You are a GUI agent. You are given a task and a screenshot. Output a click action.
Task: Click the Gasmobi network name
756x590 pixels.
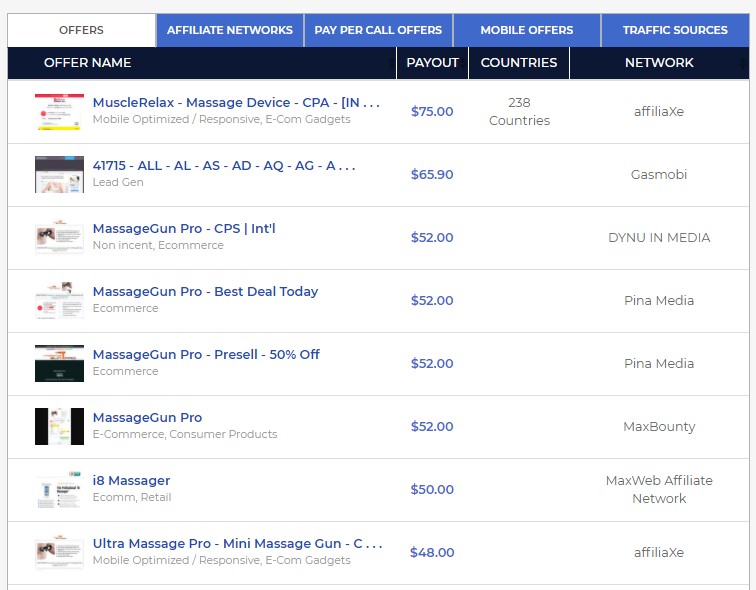point(659,174)
